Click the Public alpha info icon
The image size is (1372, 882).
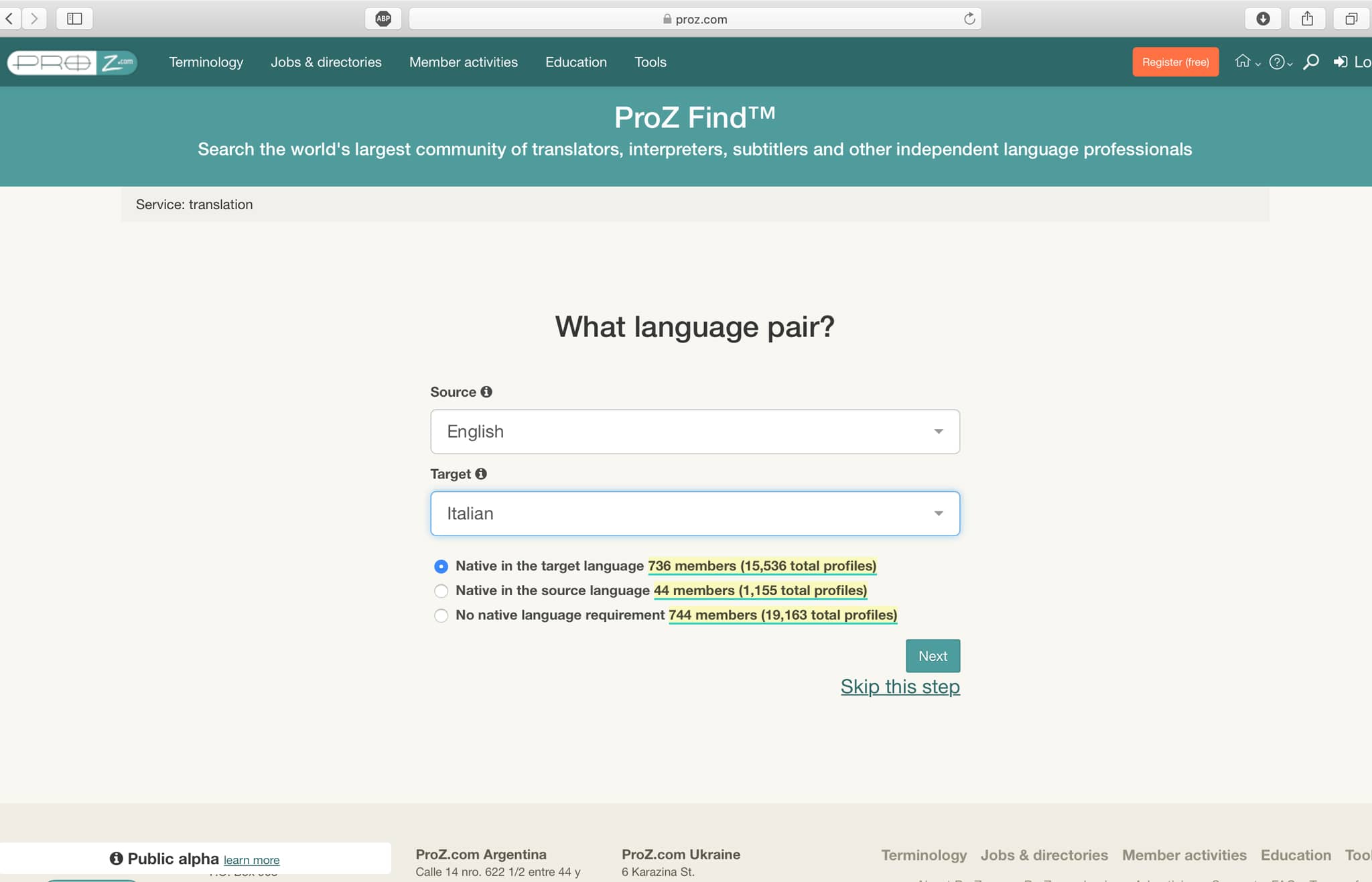click(115, 858)
